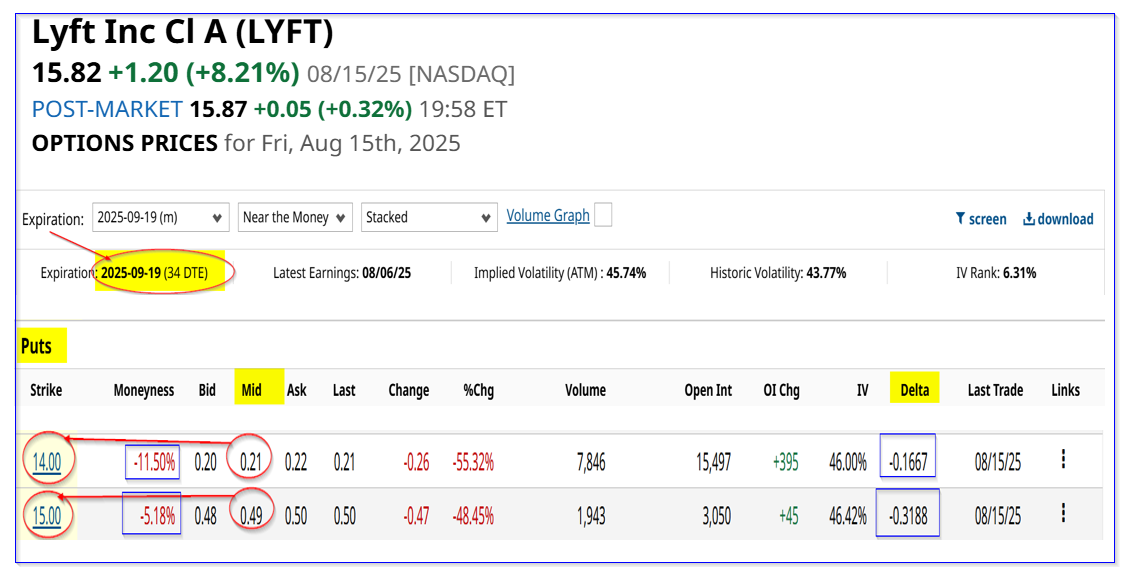Sort by the Bid column header

[207, 390]
